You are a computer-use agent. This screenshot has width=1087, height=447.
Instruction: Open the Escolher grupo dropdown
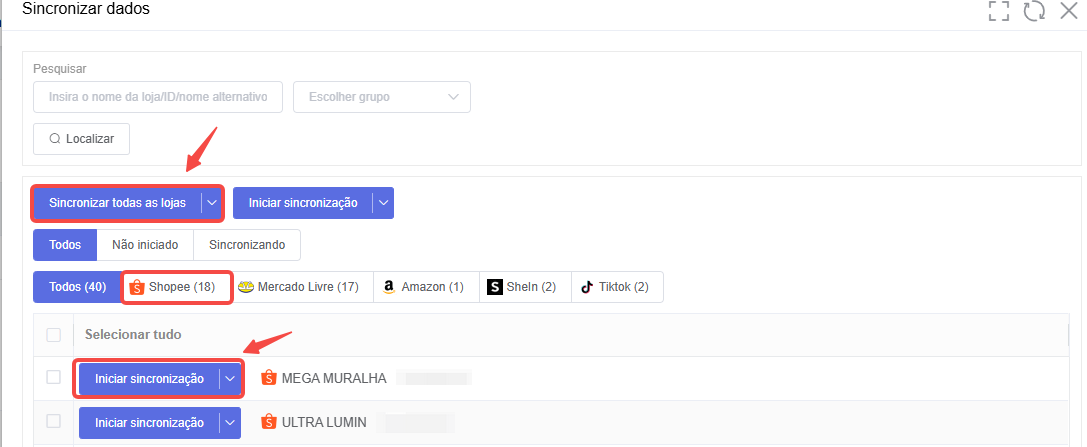point(382,97)
